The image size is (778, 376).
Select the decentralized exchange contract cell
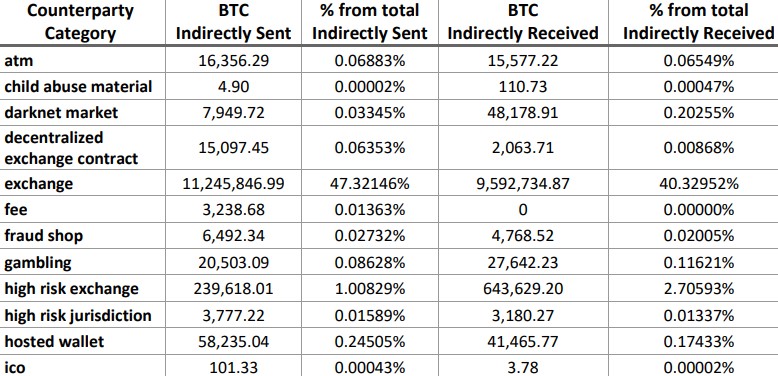click(71, 148)
